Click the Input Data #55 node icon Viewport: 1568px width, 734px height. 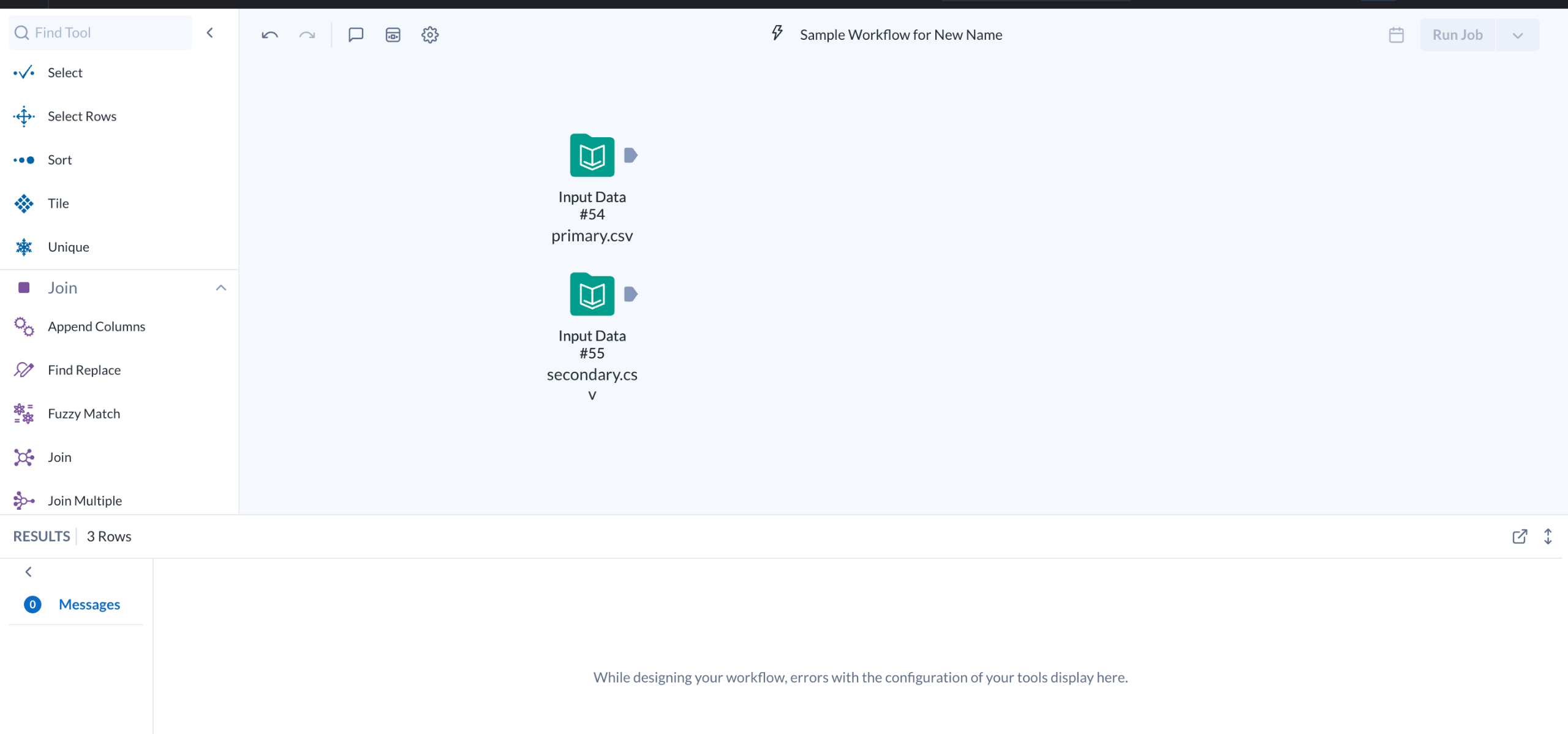pos(592,295)
